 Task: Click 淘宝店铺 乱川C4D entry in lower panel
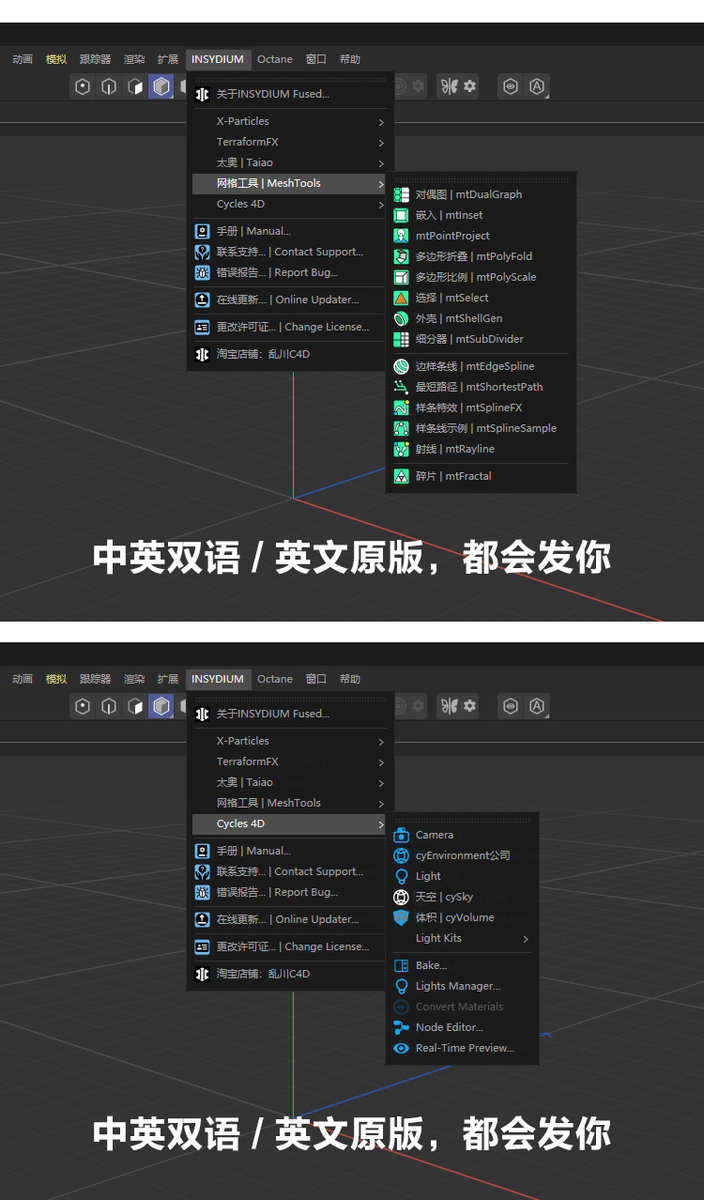click(x=290, y=973)
